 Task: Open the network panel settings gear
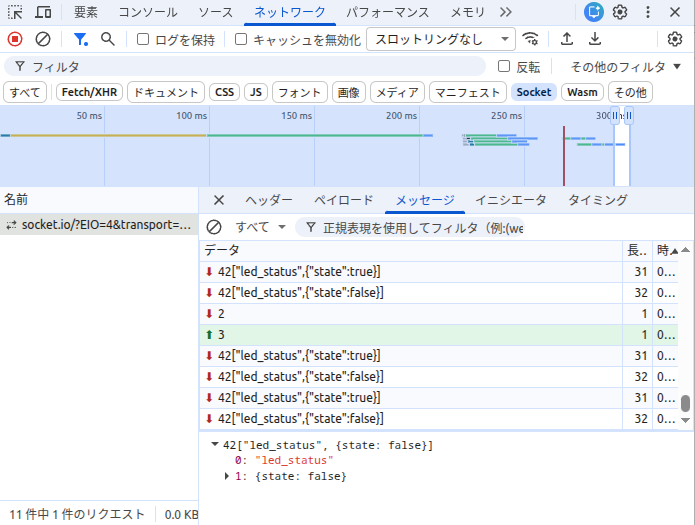click(x=675, y=39)
